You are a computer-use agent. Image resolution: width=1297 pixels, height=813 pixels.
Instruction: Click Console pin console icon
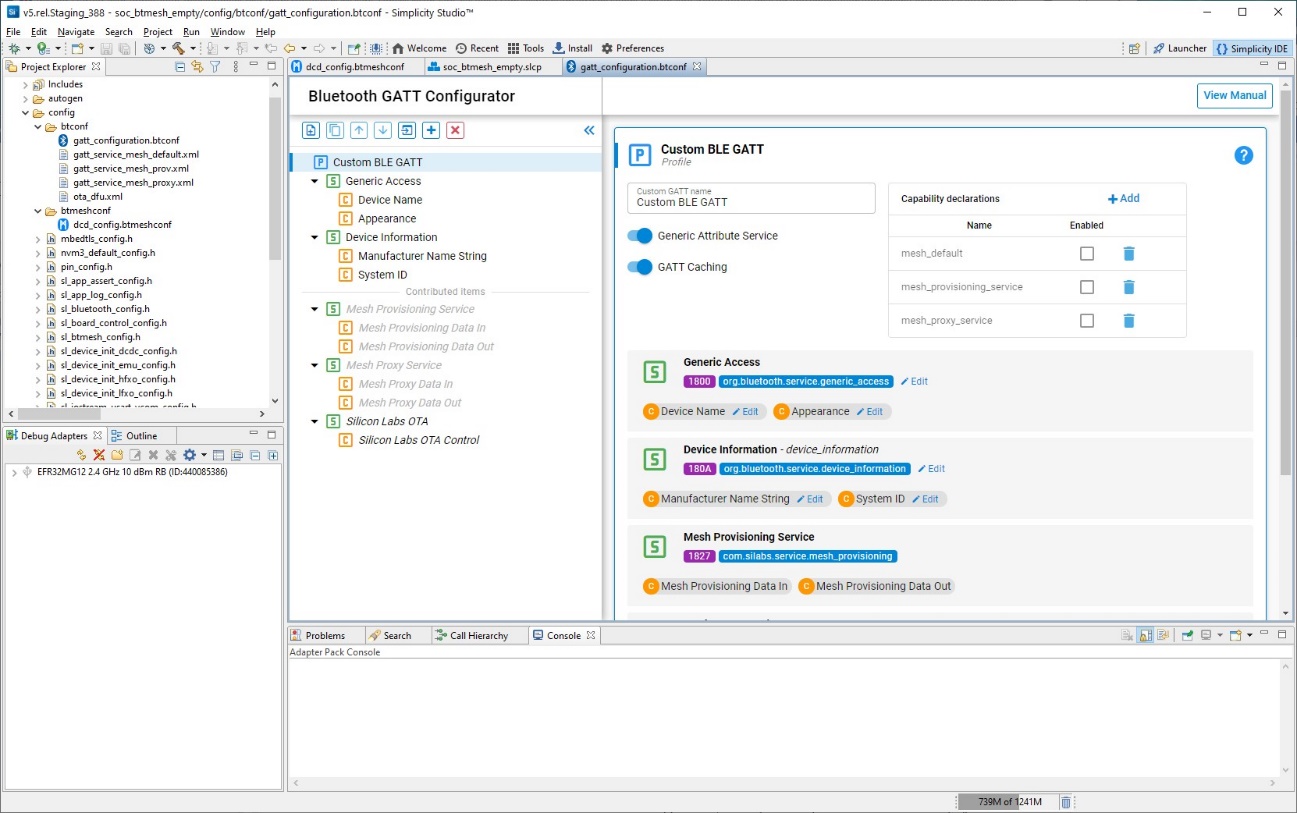pos(1187,635)
